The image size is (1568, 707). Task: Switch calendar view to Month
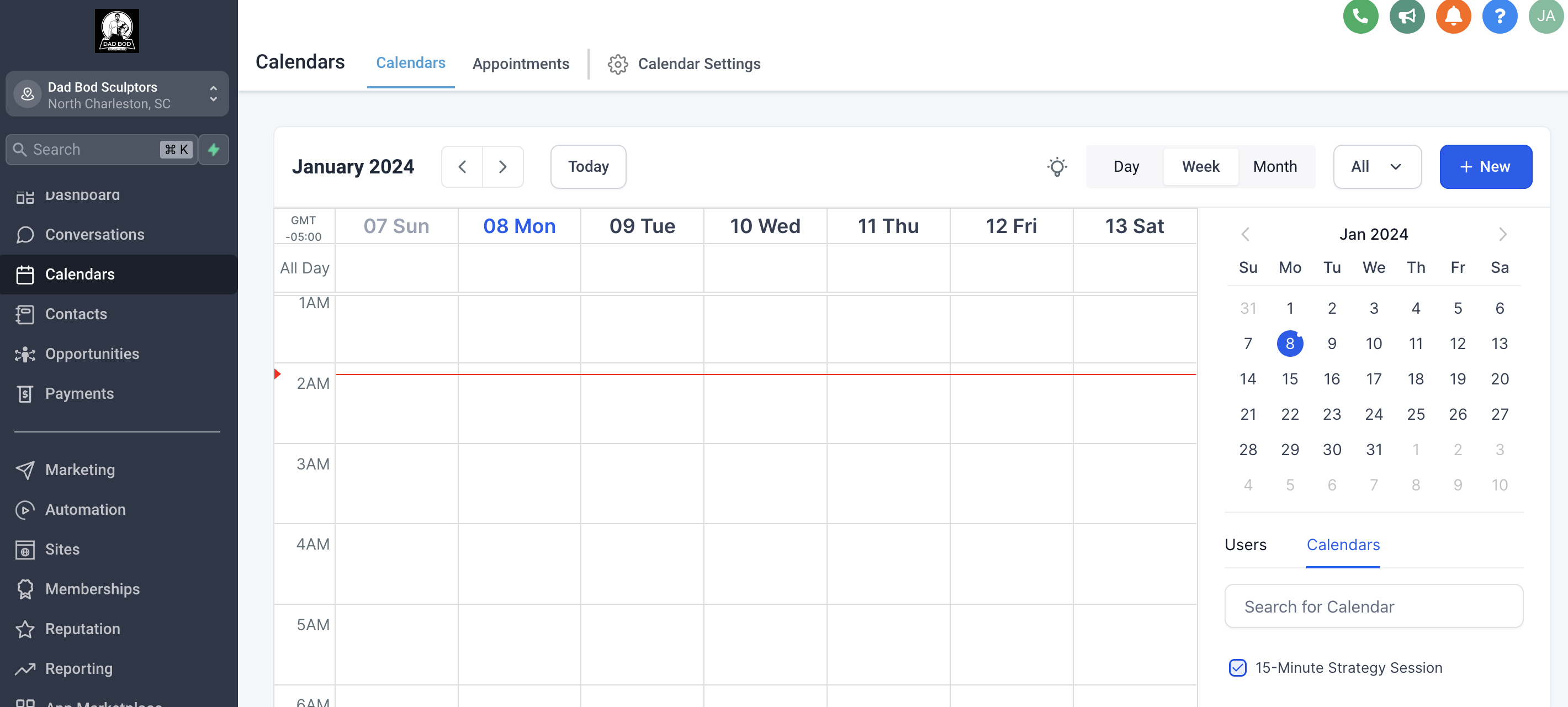pos(1275,166)
